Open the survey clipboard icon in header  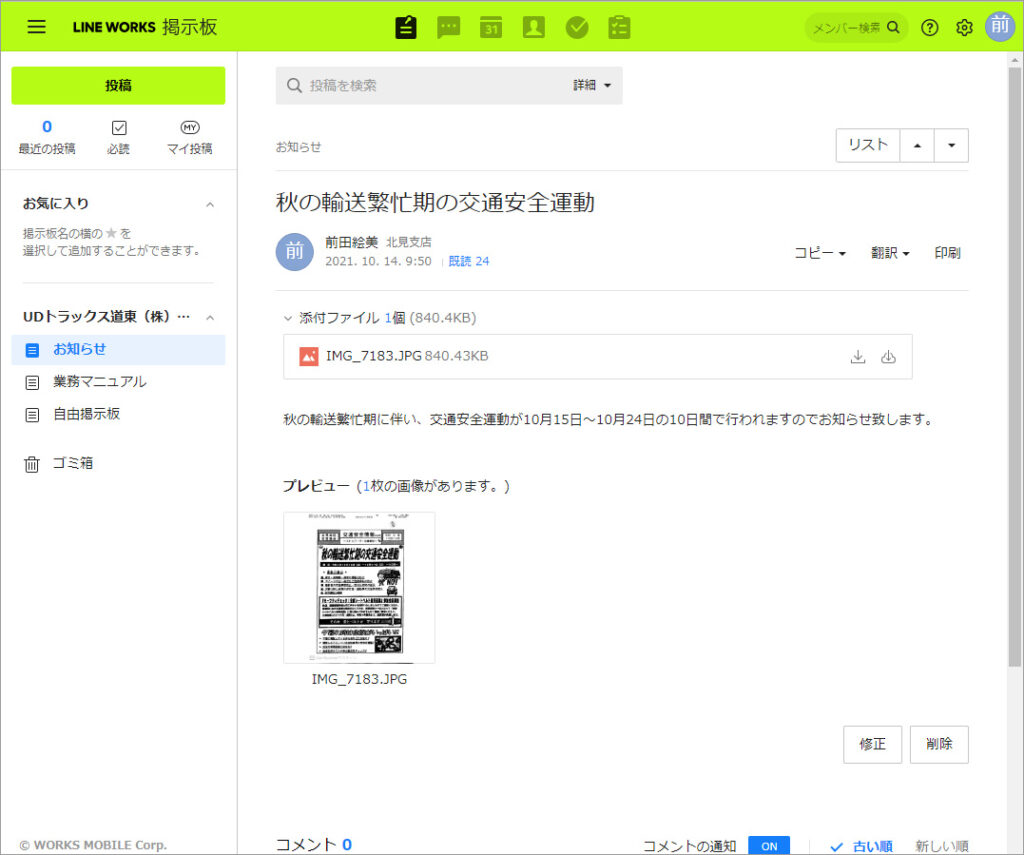(619, 27)
